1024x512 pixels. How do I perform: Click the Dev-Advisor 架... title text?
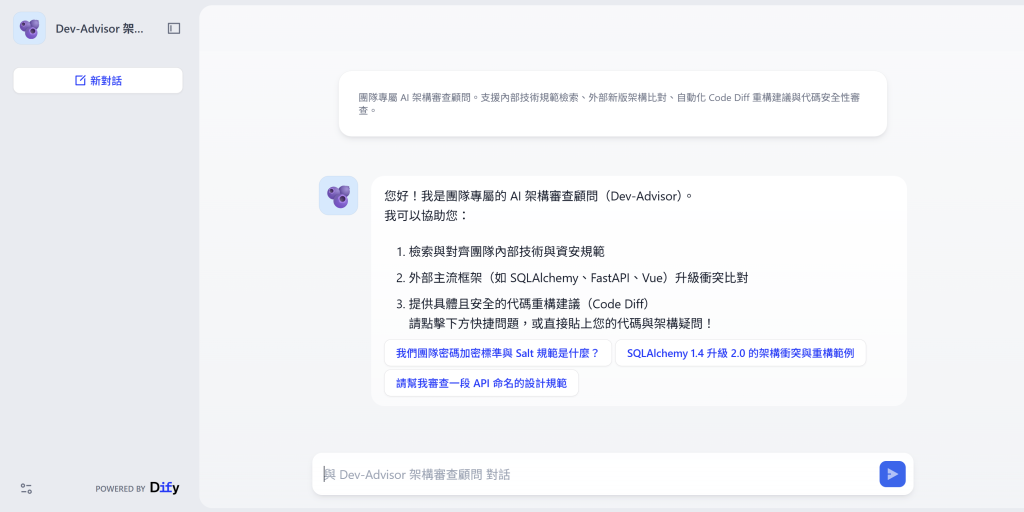[x=99, y=29]
